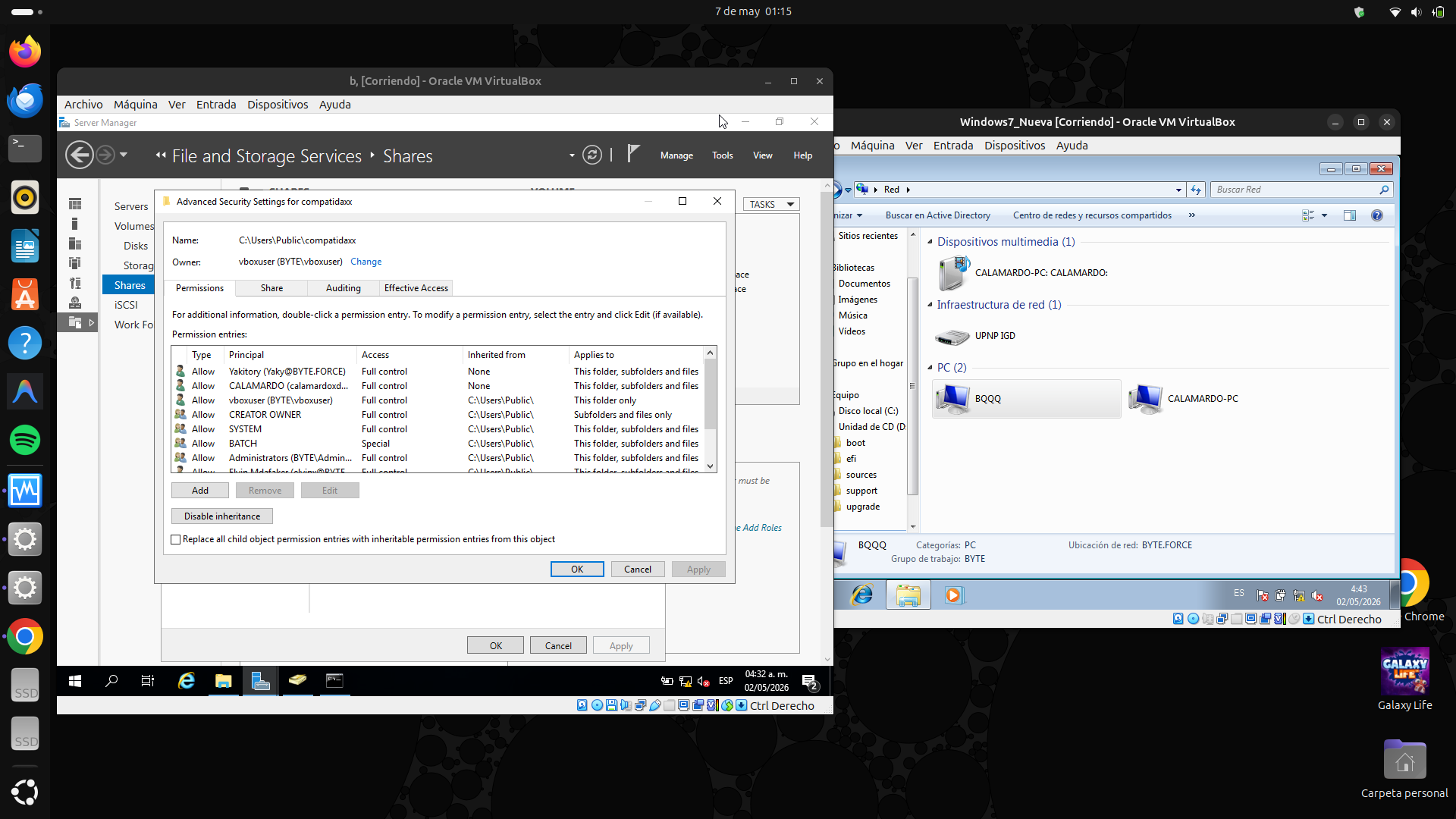Click the Add permission entry button
1456x819 pixels.
pyautogui.click(x=200, y=491)
